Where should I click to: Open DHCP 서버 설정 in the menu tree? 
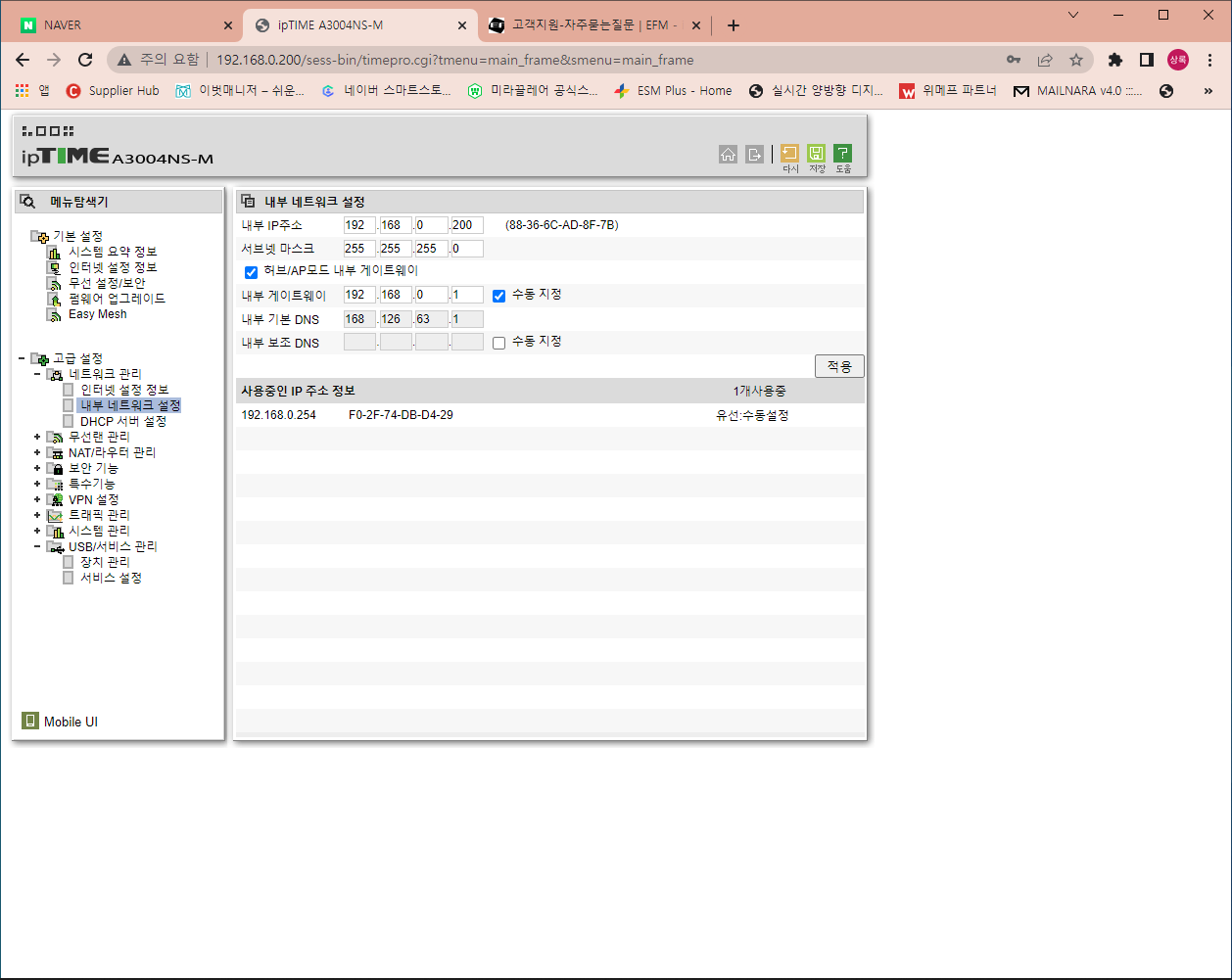(x=123, y=421)
